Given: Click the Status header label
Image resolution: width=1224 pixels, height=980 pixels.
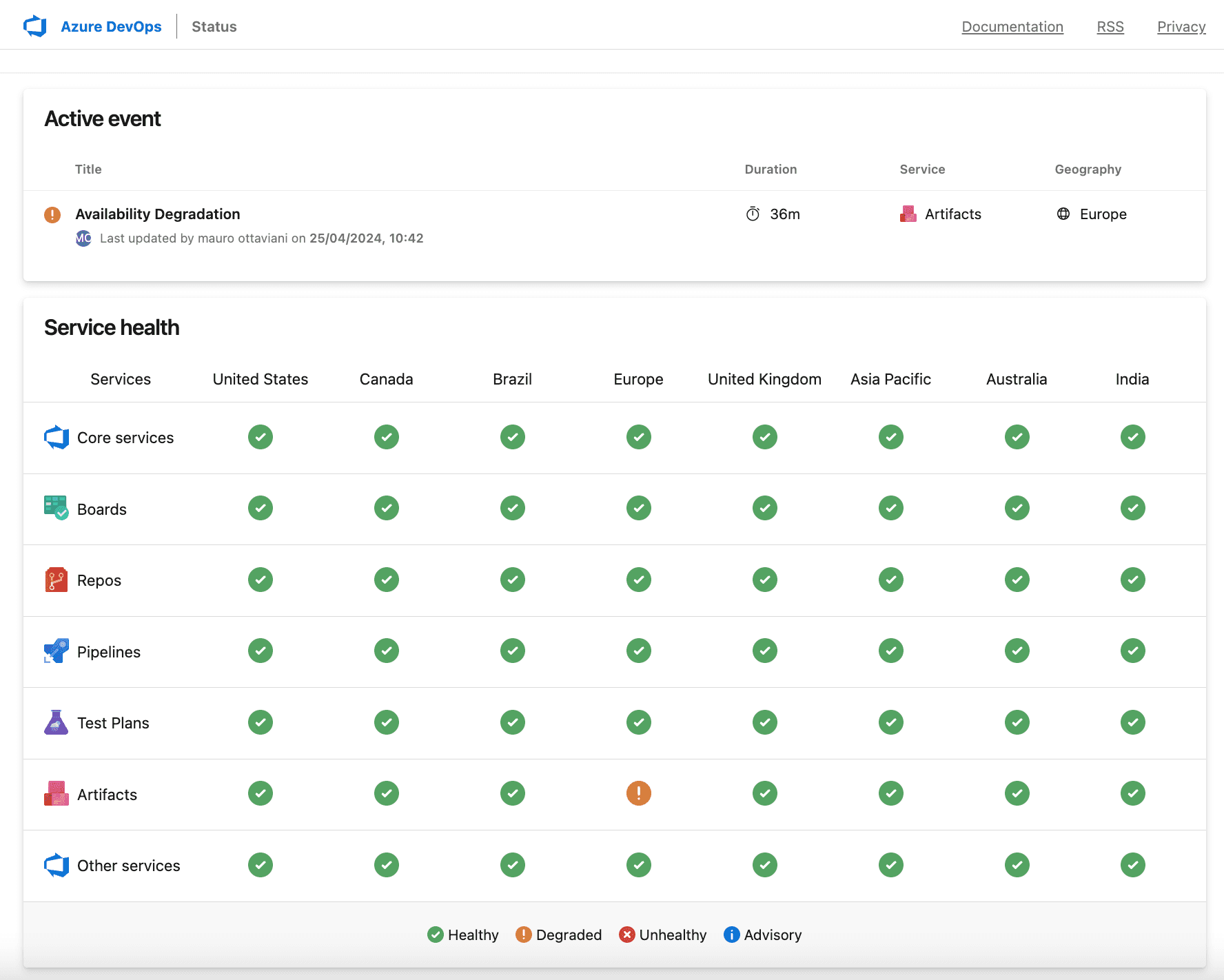Looking at the screenshot, I should click(x=214, y=26).
